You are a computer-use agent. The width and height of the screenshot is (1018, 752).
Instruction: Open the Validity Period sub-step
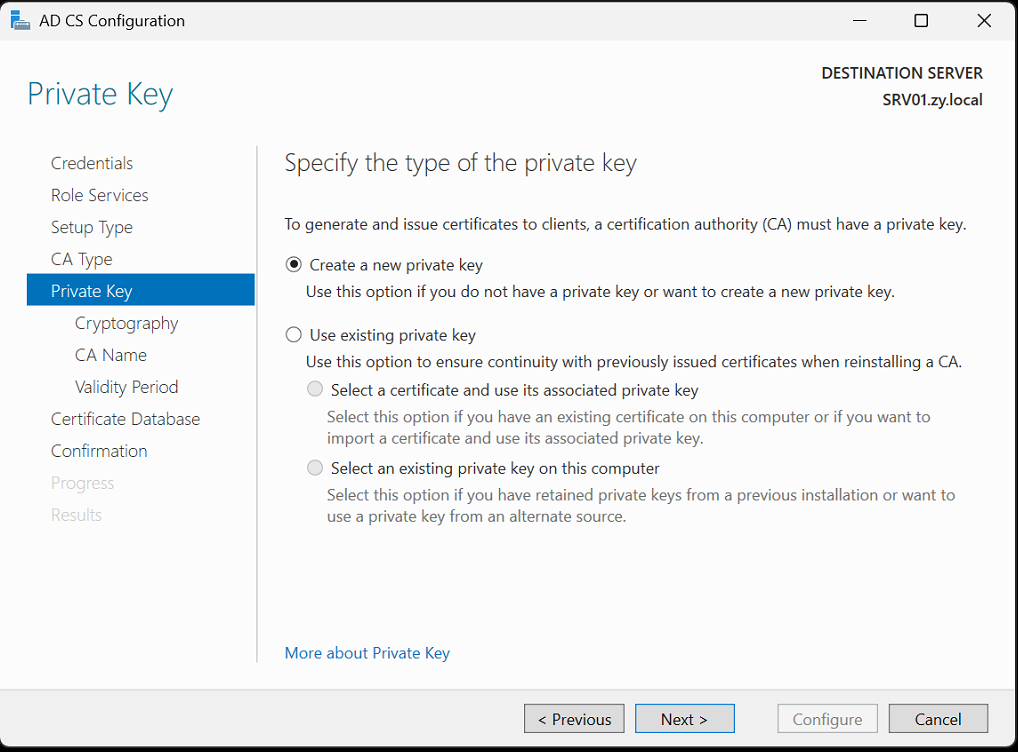(126, 387)
